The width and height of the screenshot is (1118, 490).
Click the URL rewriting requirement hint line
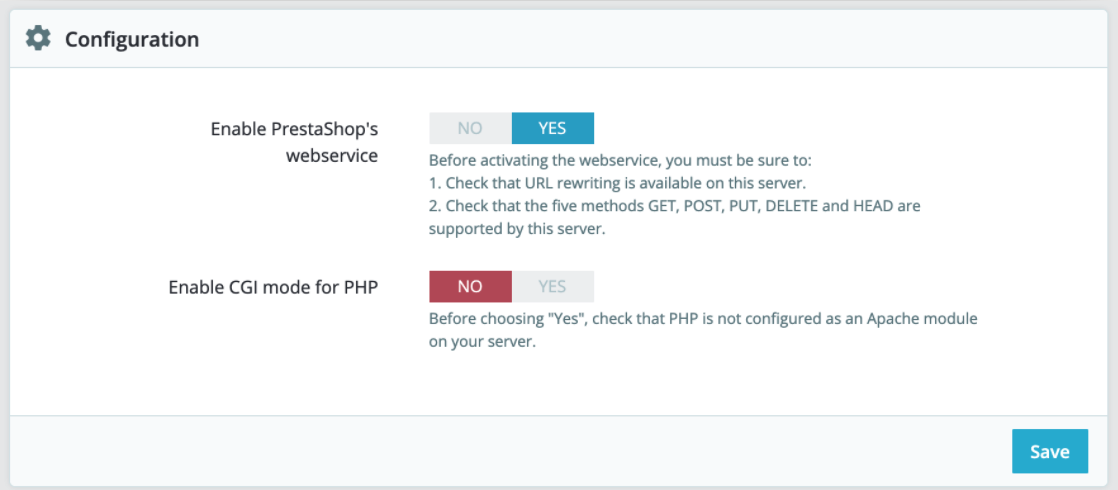617,183
